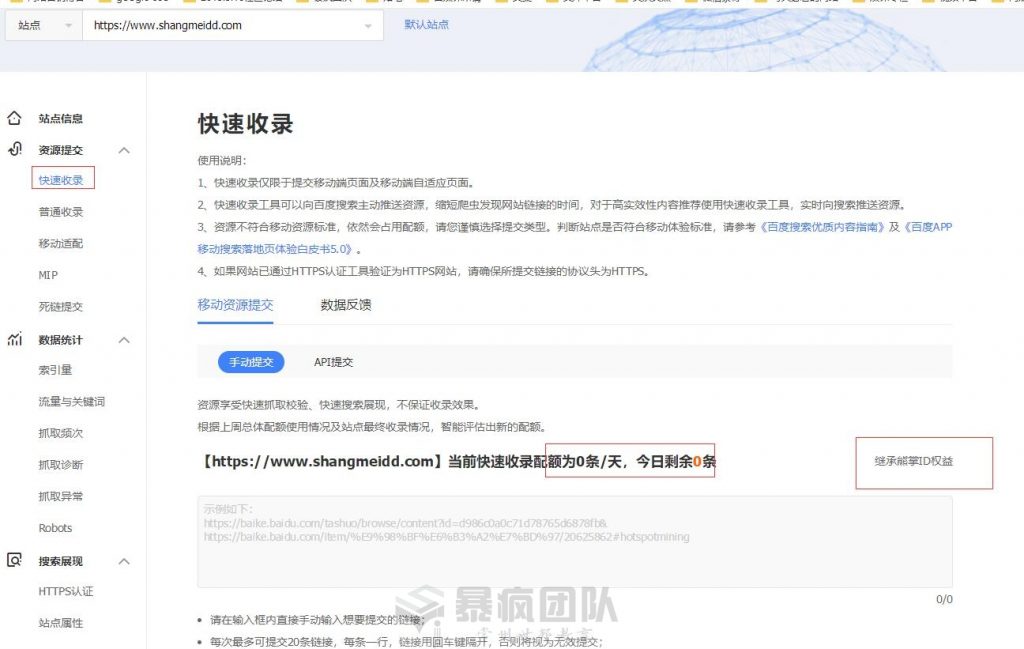
Task: Click the 当前快速收录配额 quota text
Action: point(457,462)
